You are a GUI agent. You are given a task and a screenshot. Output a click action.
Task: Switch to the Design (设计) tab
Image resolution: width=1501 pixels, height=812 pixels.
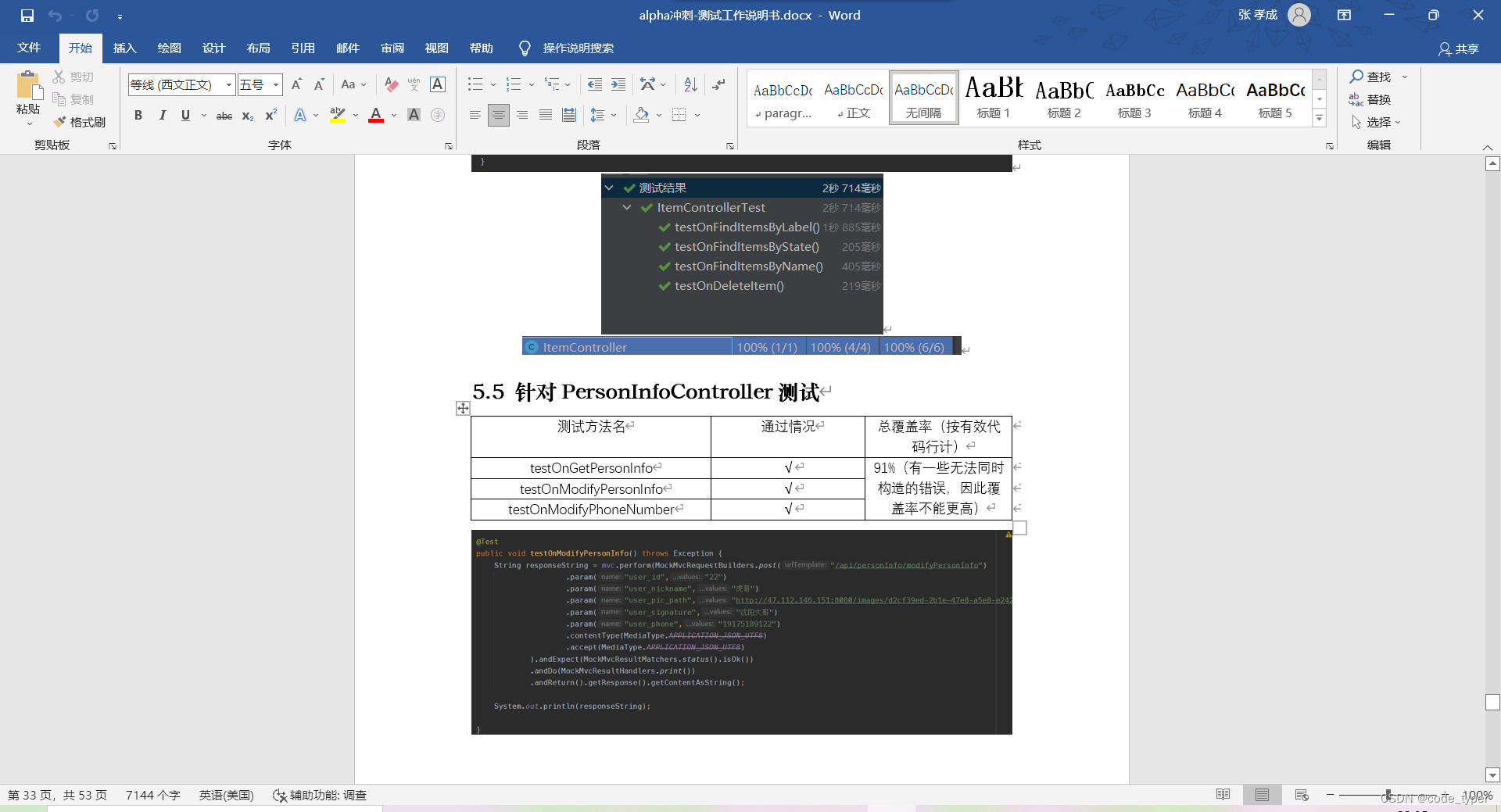(213, 48)
